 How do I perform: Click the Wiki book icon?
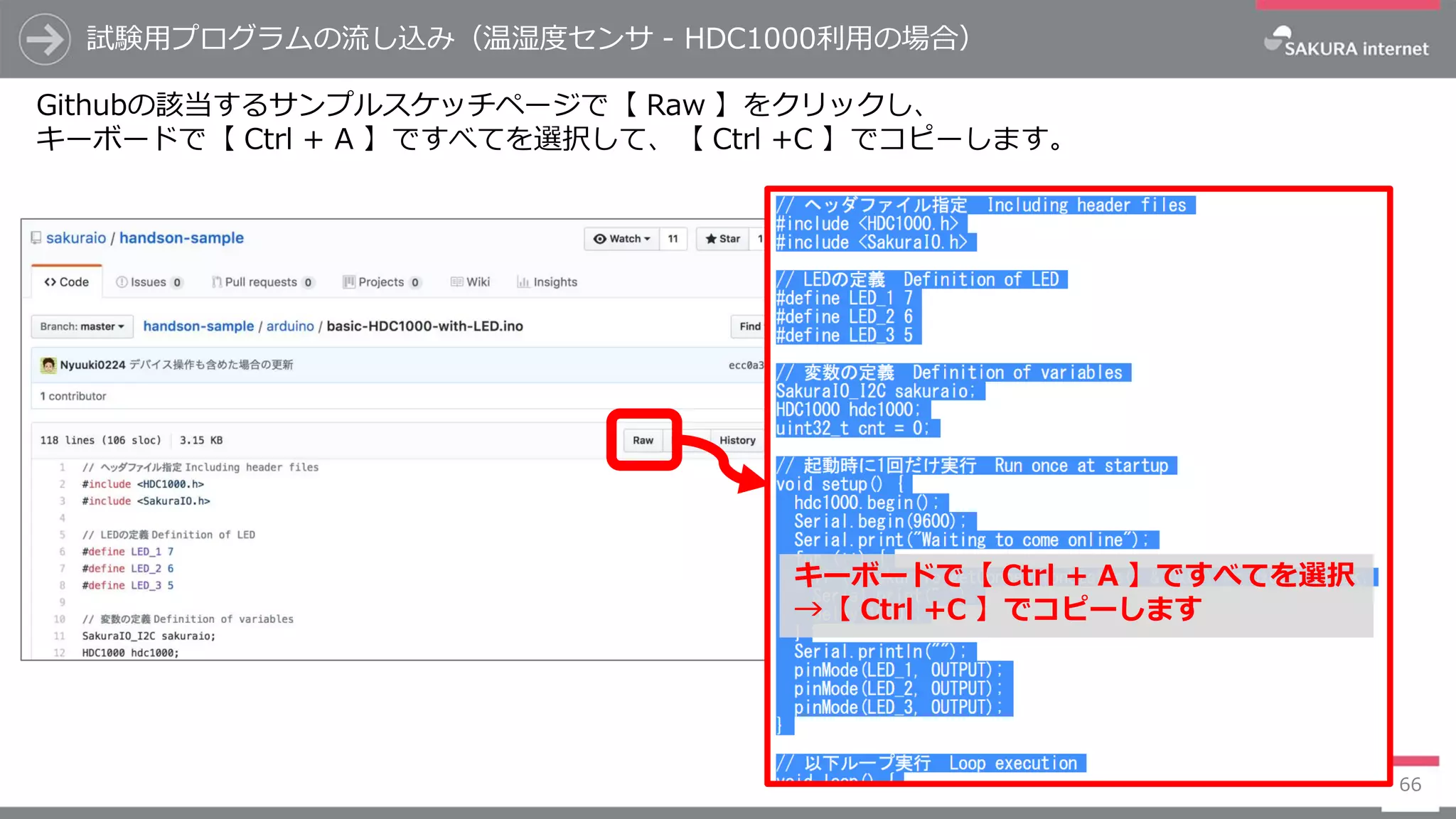[456, 282]
